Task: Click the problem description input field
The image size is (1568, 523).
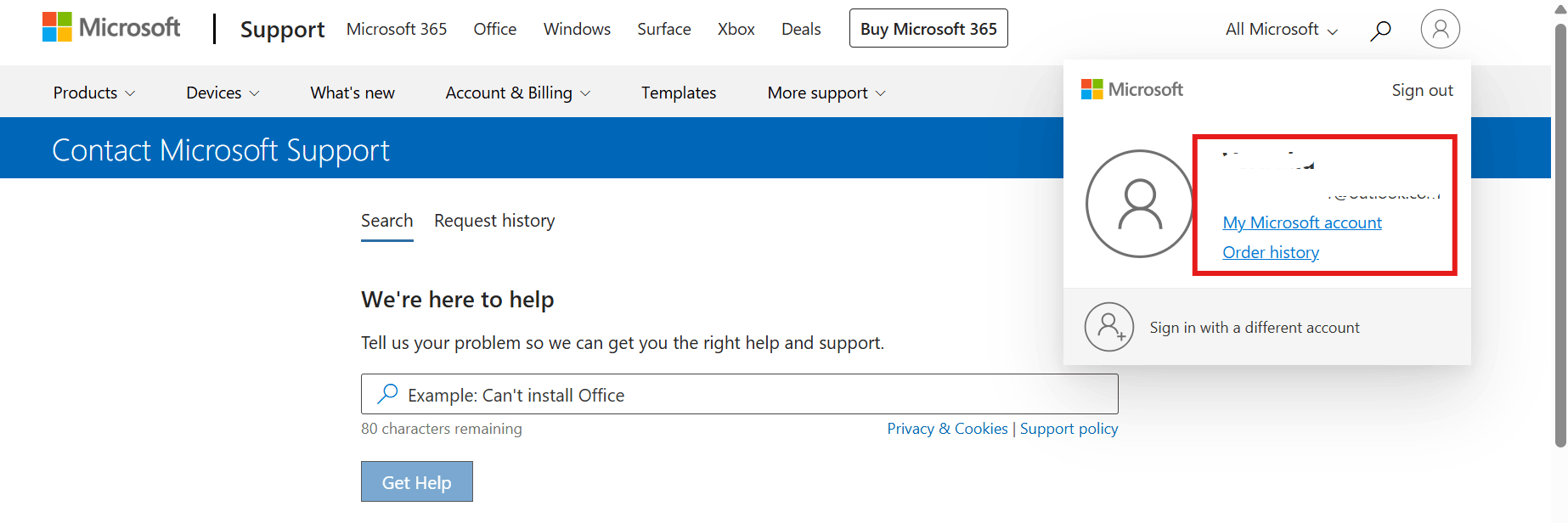Action: tap(740, 394)
